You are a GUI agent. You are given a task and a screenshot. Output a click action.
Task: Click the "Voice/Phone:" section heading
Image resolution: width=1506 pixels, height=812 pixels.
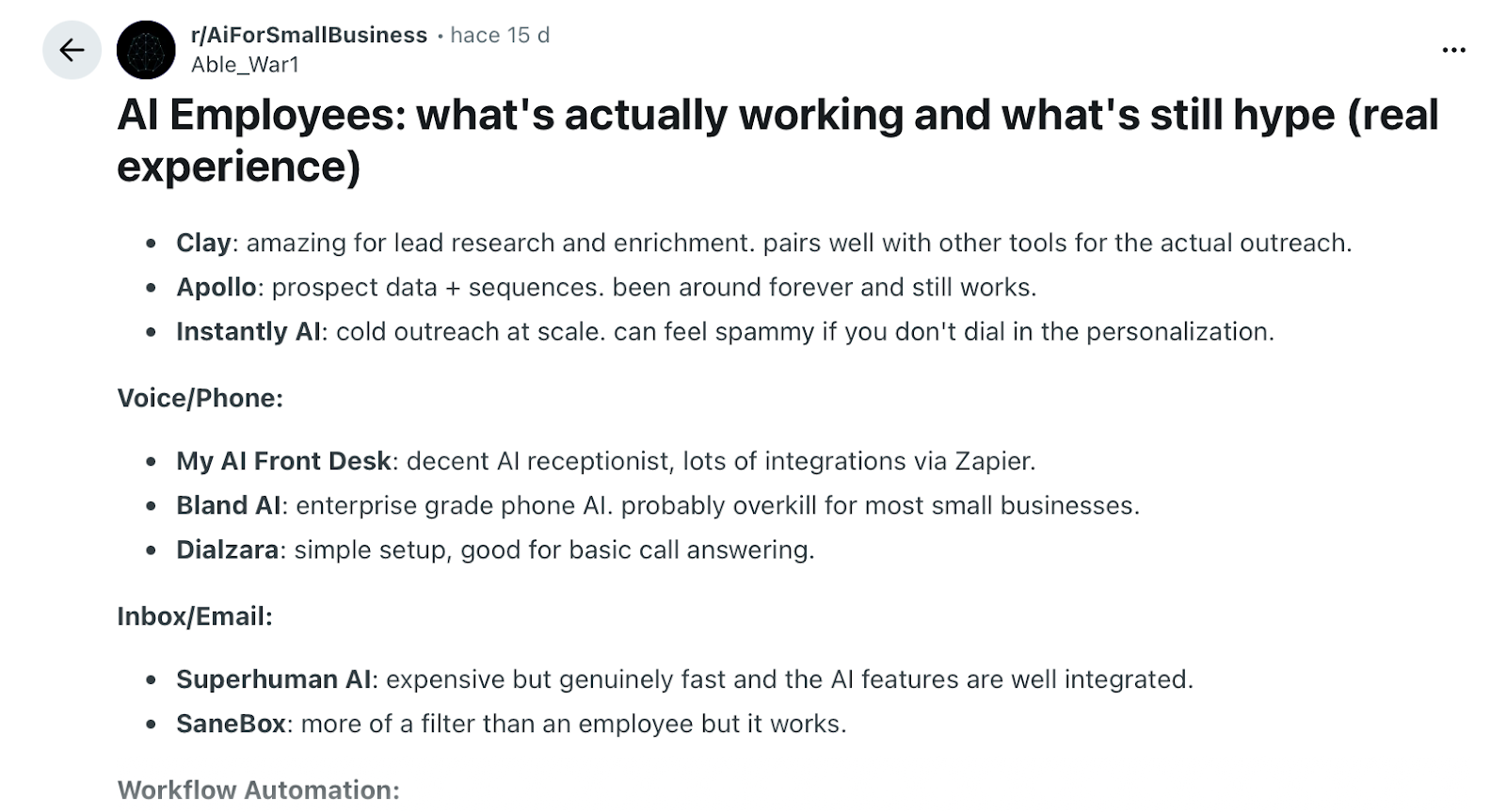(x=200, y=398)
